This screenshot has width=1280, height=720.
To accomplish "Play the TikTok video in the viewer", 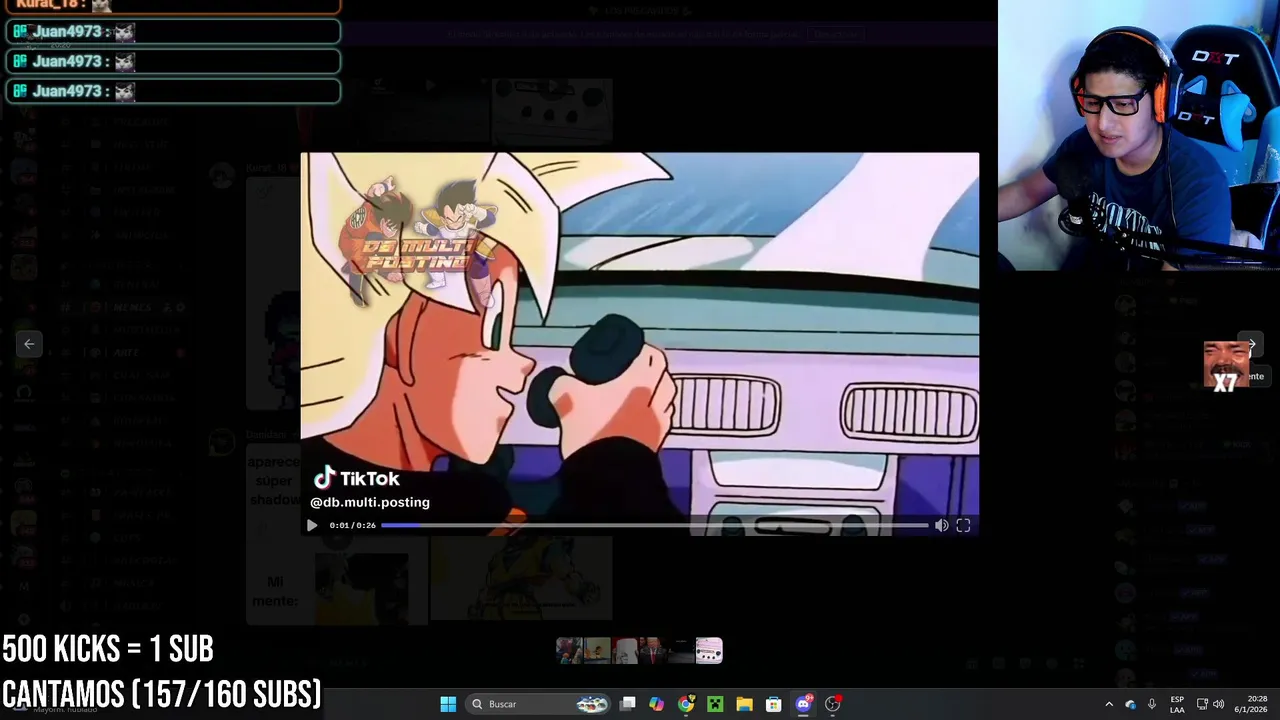I will tap(312, 525).
